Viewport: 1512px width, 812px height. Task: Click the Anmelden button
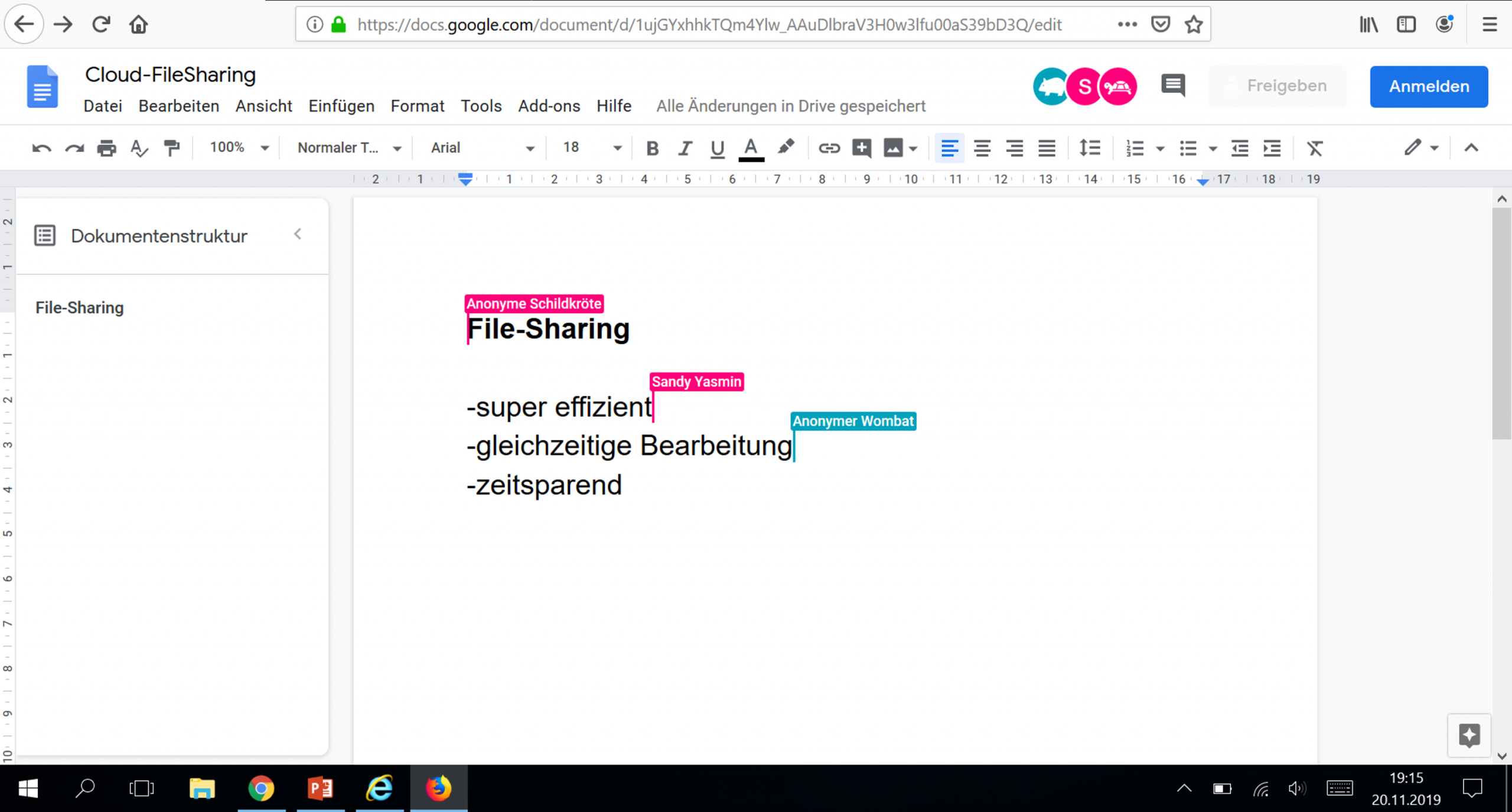pos(1428,86)
